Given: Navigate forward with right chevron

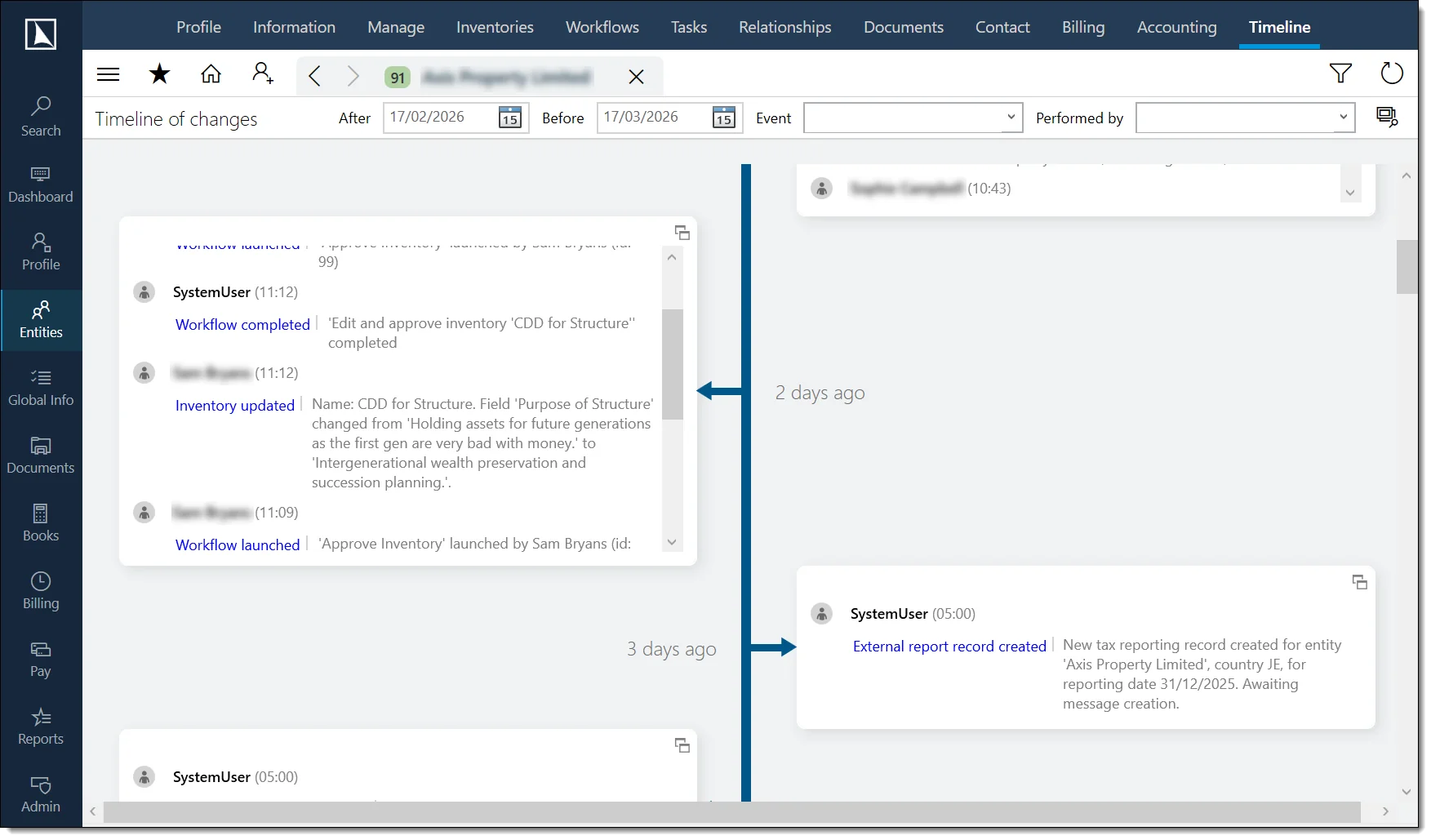Looking at the screenshot, I should [x=353, y=76].
